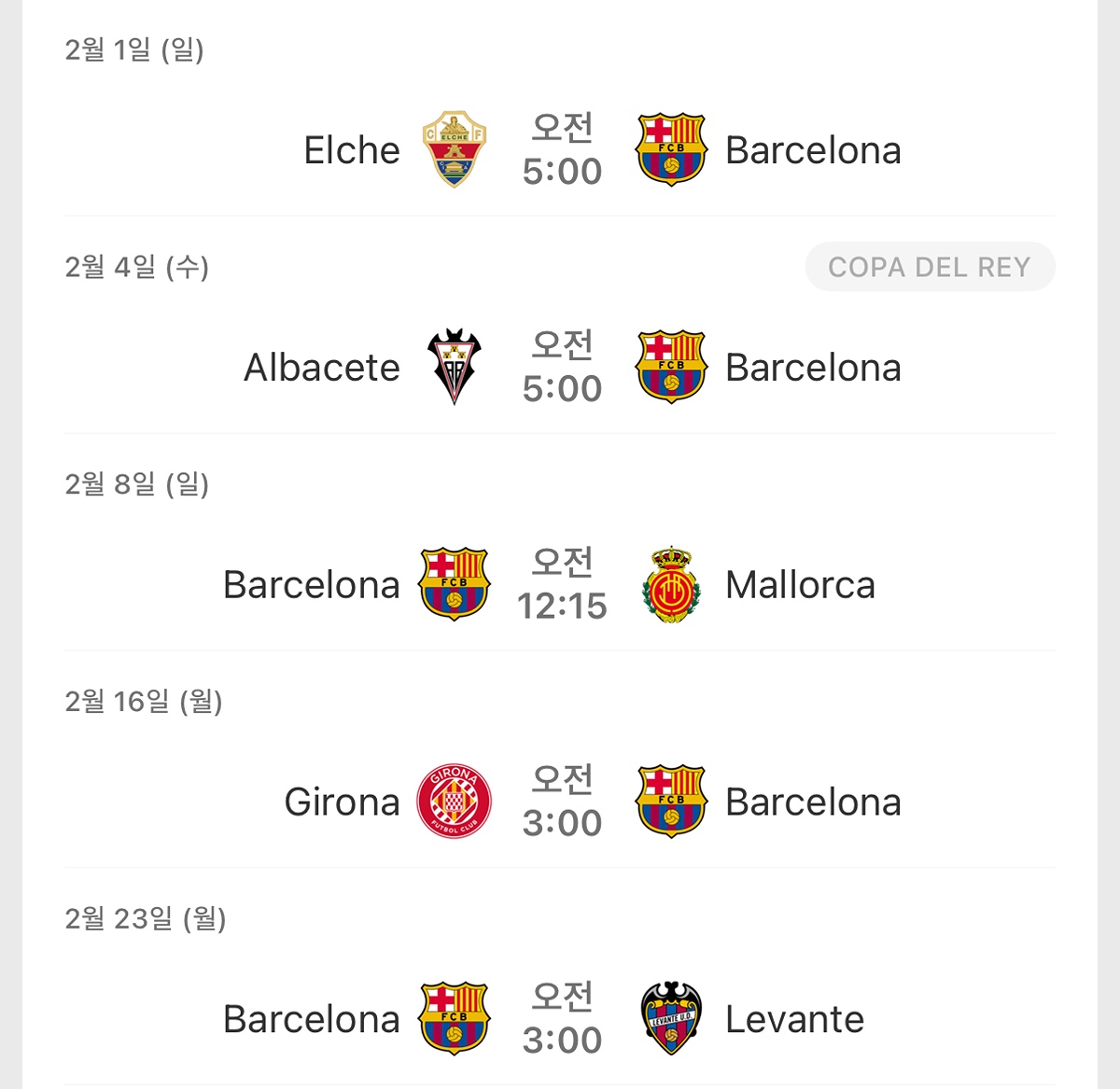This screenshot has height=1089, width=1120.
Task: Click Barcelona crest in the Elche match
Action: pyautogui.click(x=670, y=149)
